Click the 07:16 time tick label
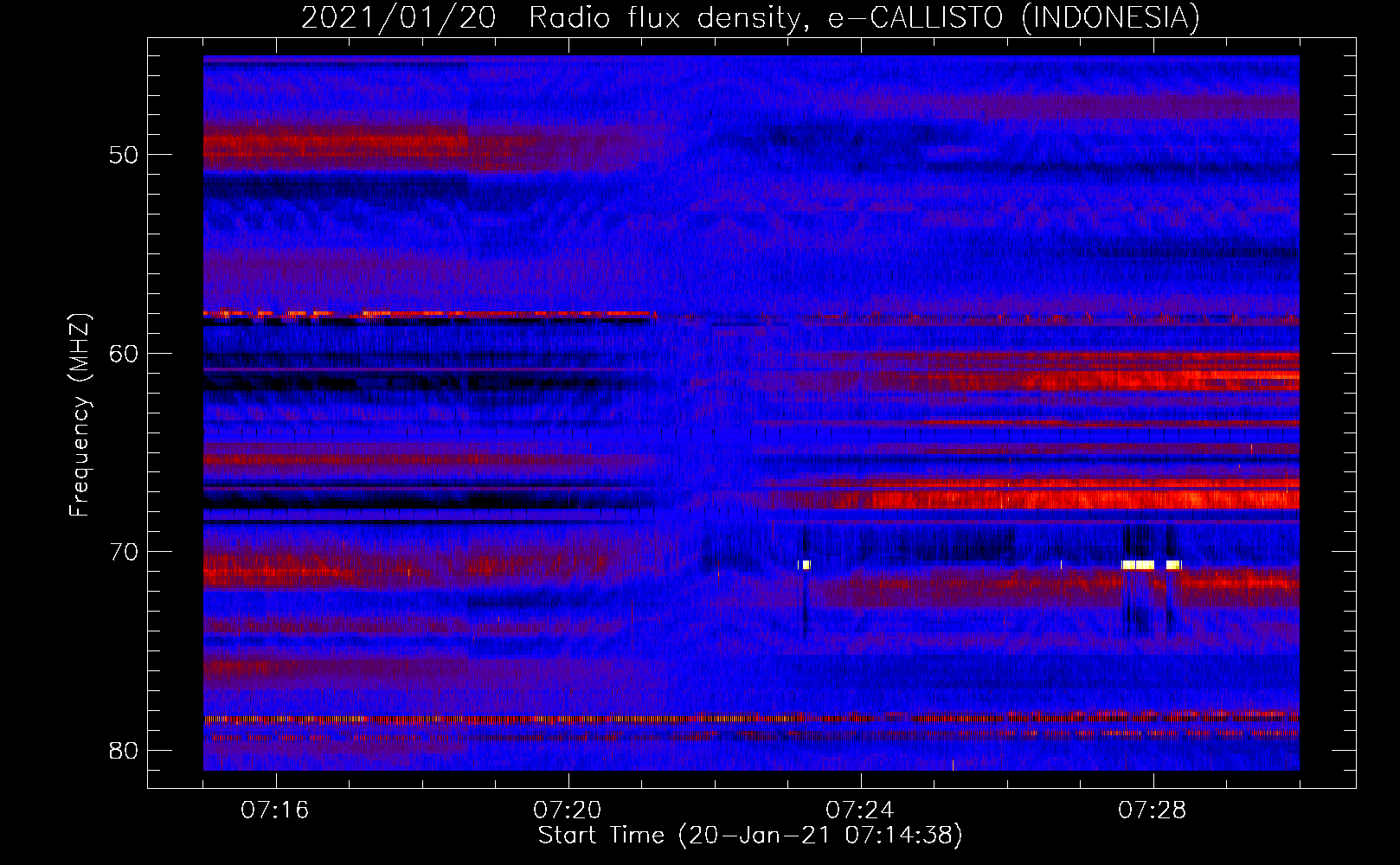 coord(275,810)
